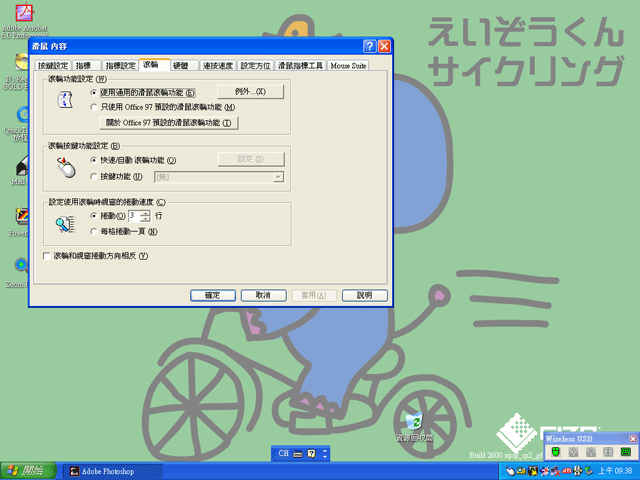640x480 pixels.
Task: Click the mouse icon in system tray
Action: click(510, 471)
